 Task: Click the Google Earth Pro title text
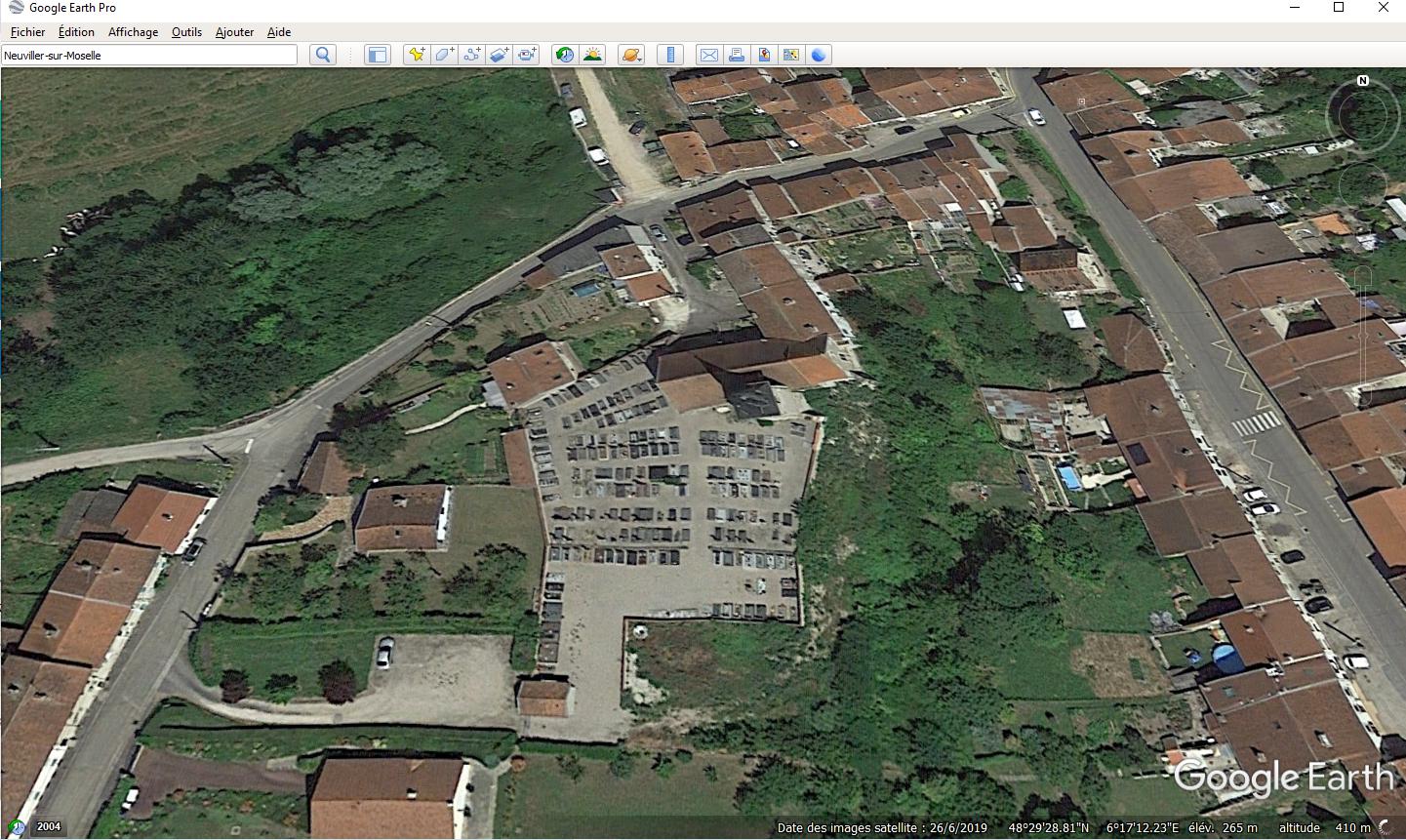coord(72,8)
